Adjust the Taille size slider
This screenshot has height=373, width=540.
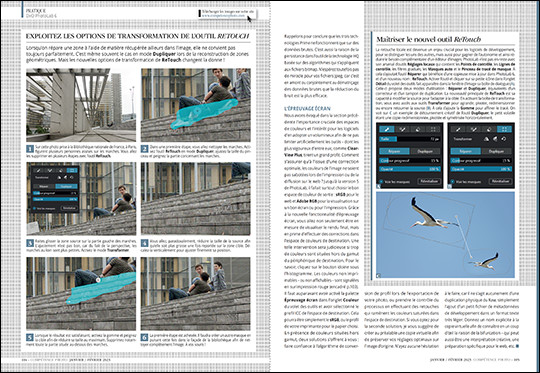[x=410, y=139]
